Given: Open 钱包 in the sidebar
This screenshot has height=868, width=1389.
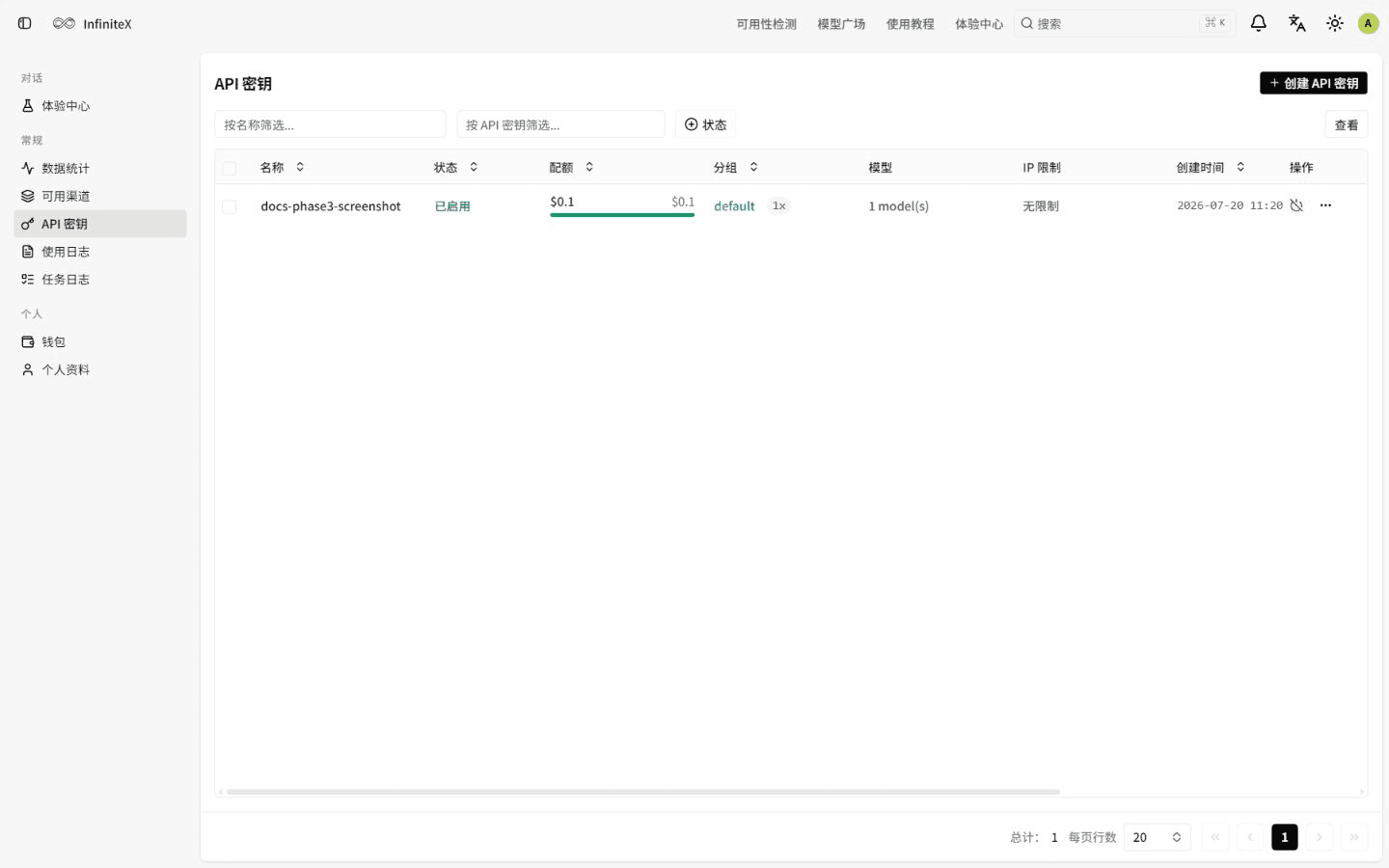Looking at the screenshot, I should (100, 341).
